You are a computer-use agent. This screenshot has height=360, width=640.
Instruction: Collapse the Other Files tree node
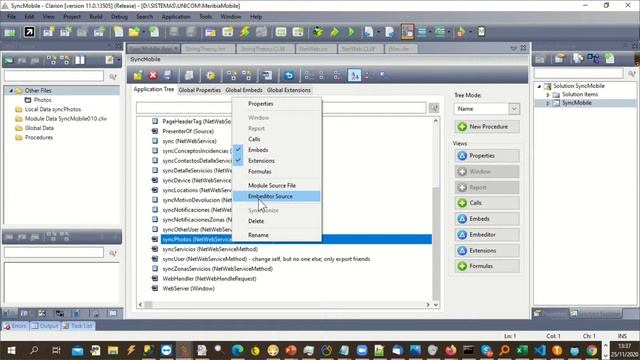click(x=11, y=91)
